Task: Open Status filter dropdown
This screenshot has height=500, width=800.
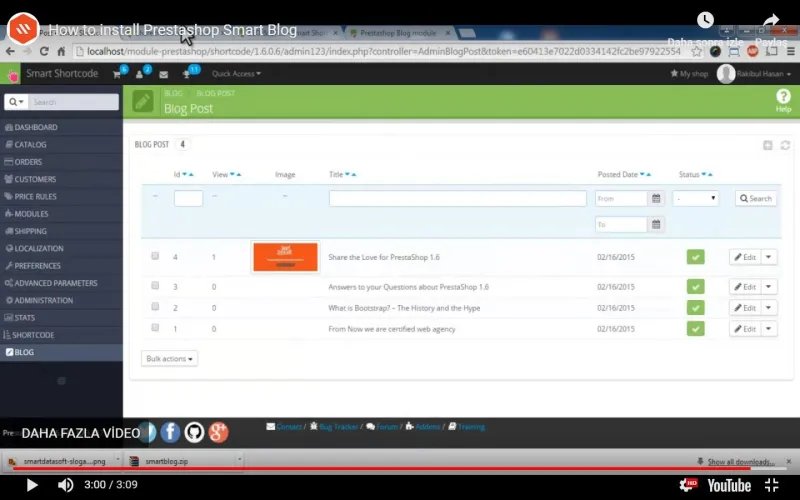Action: (695, 198)
